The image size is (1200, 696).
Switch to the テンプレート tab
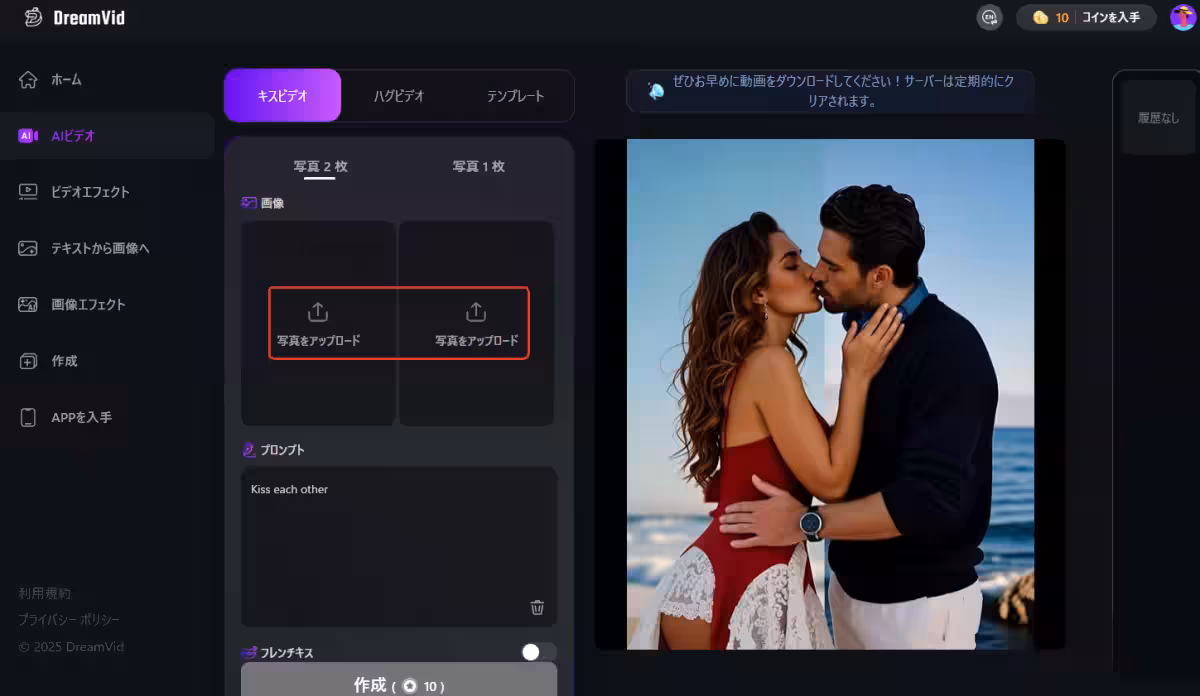pyautogui.click(x=515, y=96)
